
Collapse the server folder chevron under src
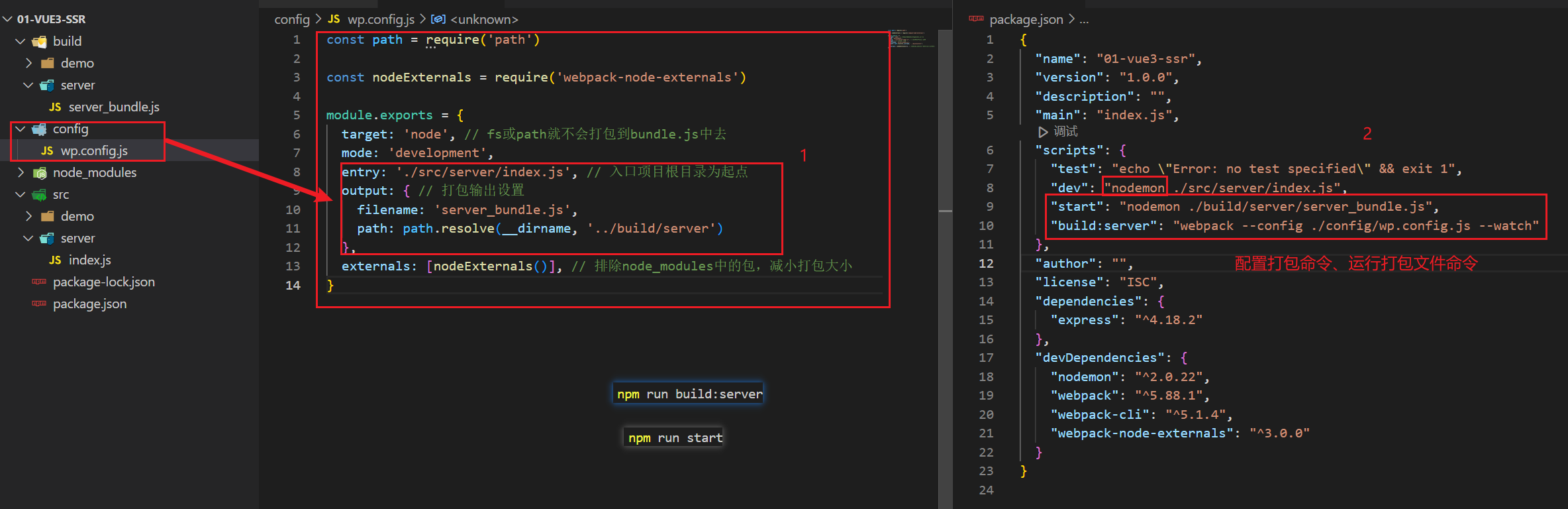tap(28, 238)
